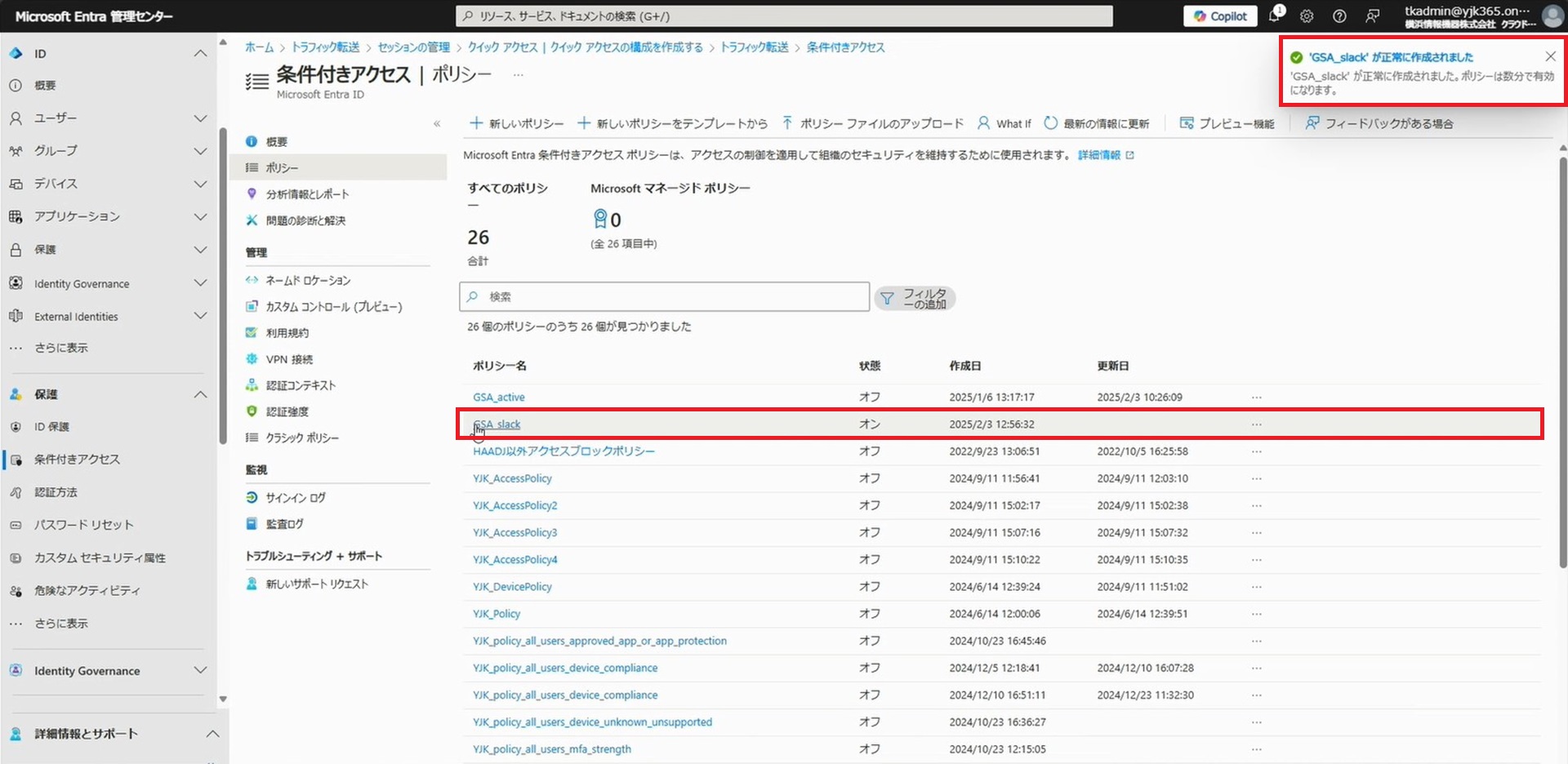Viewport: 1568px width, 764px height.
Task: Open the GSA_slack policy
Action: click(x=497, y=424)
